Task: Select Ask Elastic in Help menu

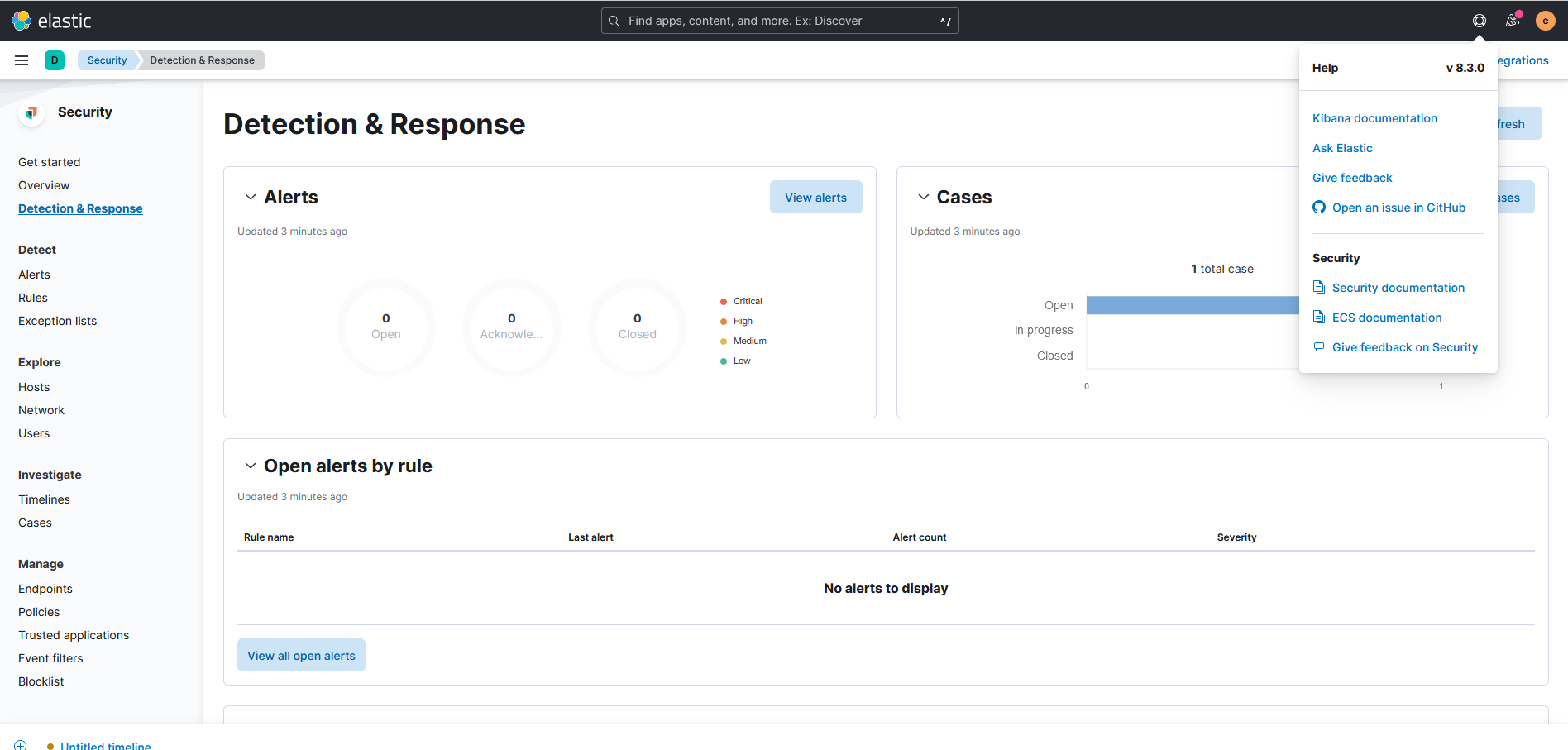Action: pos(1342,148)
